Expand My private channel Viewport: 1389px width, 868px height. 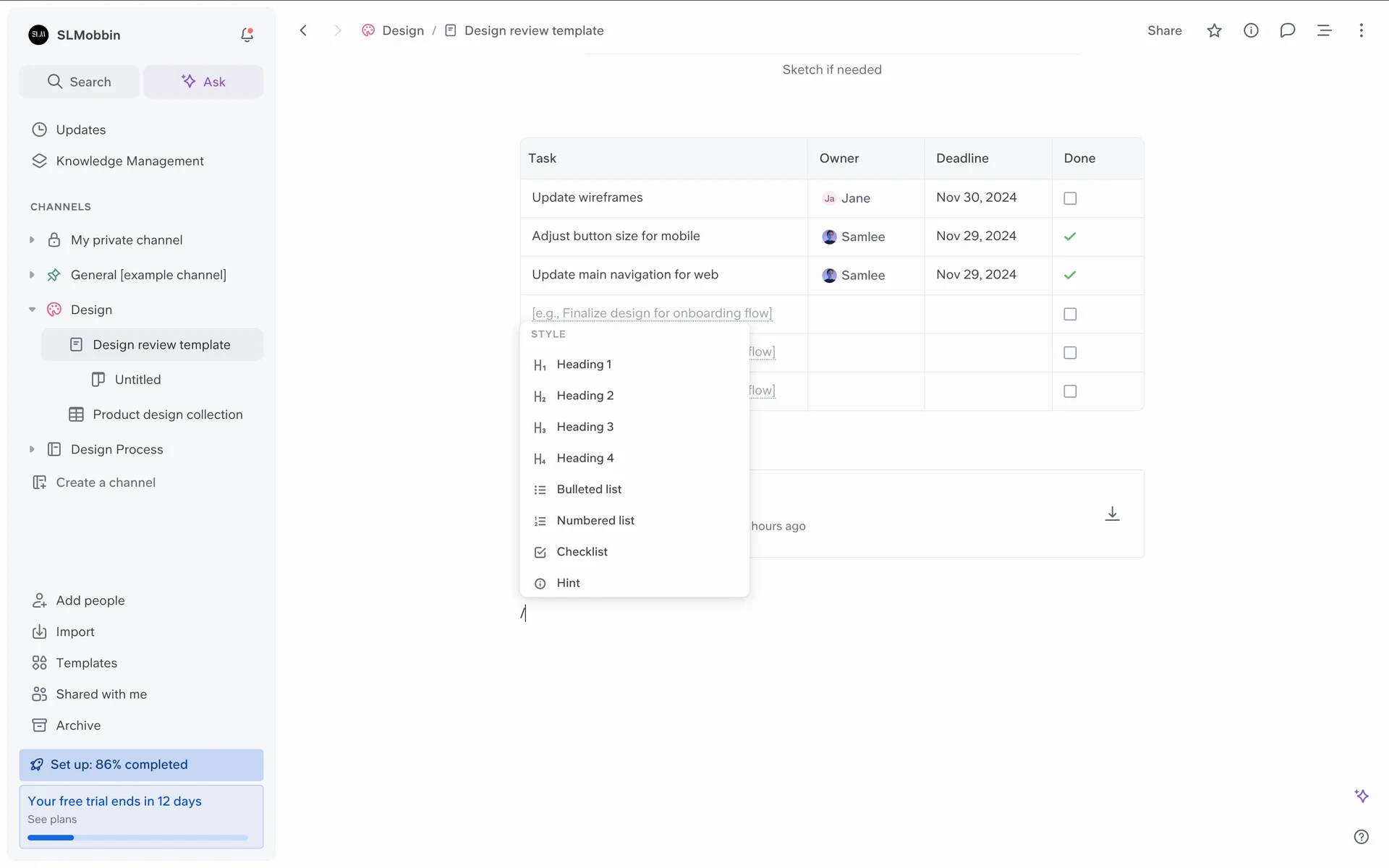32,240
